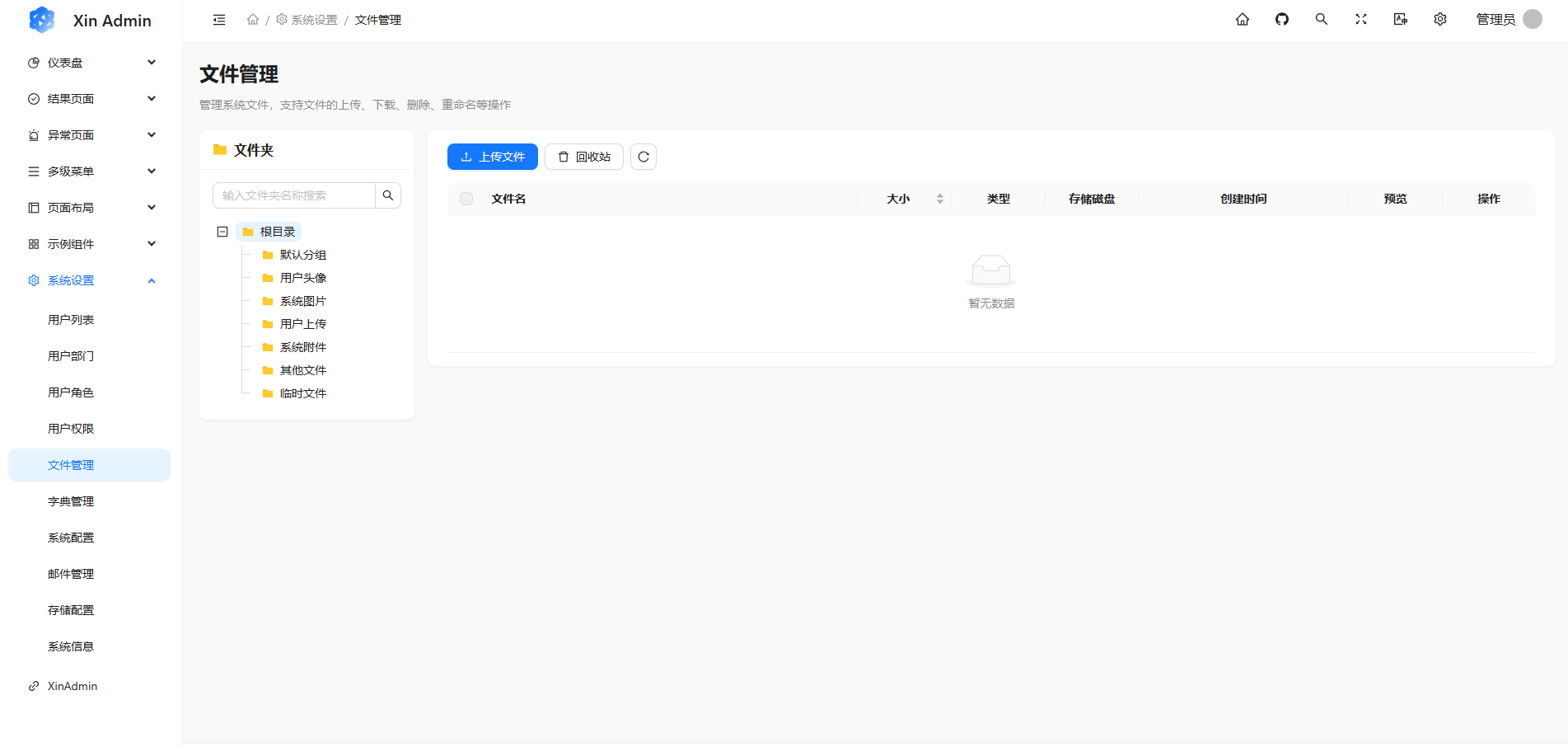The width and height of the screenshot is (1568, 747).
Task: Toggle fullscreen mode icon
Action: pos(1360,20)
